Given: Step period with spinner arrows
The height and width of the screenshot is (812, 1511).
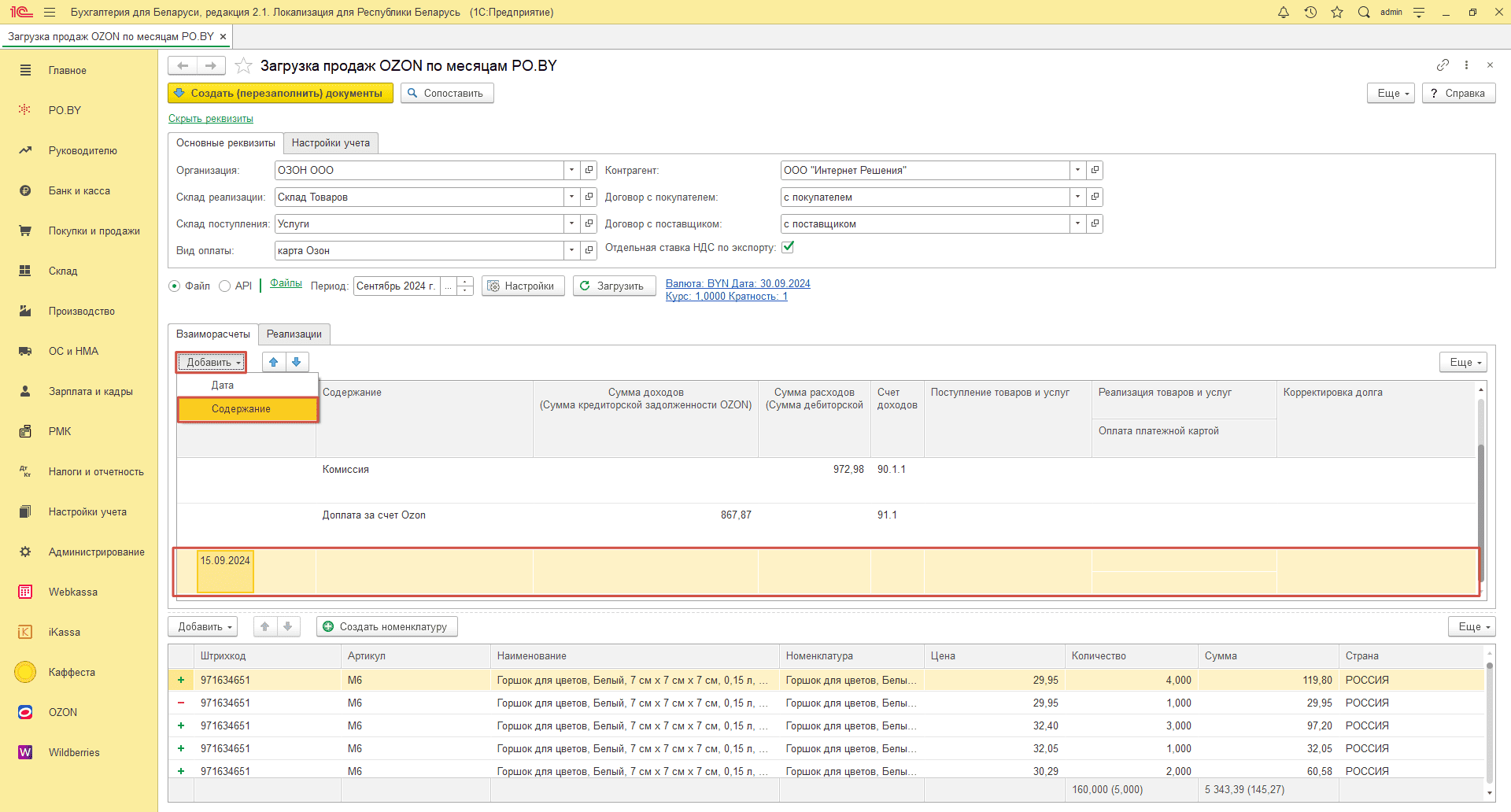Looking at the screenshot, I should 465,286.
